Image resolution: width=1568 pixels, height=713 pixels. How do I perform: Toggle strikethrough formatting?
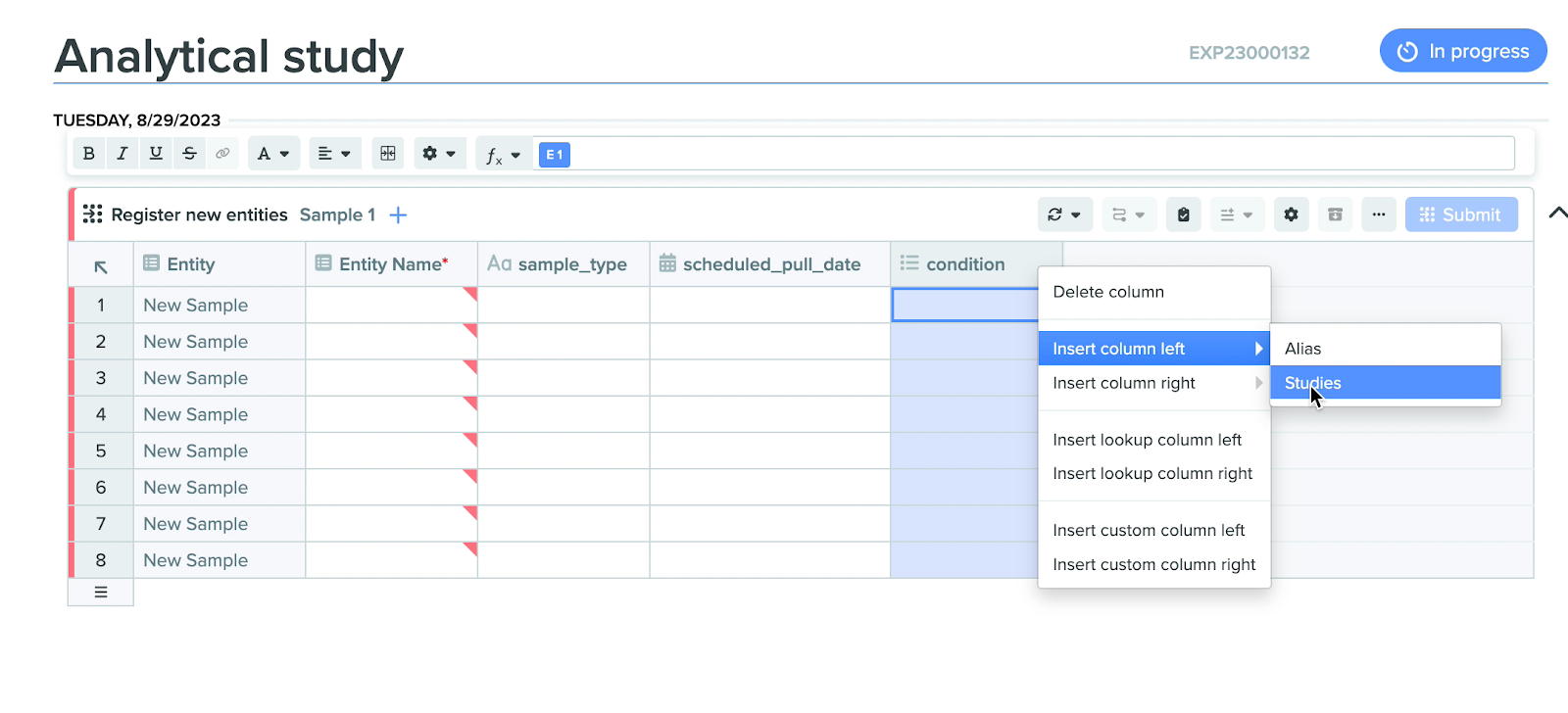[189, 154]
